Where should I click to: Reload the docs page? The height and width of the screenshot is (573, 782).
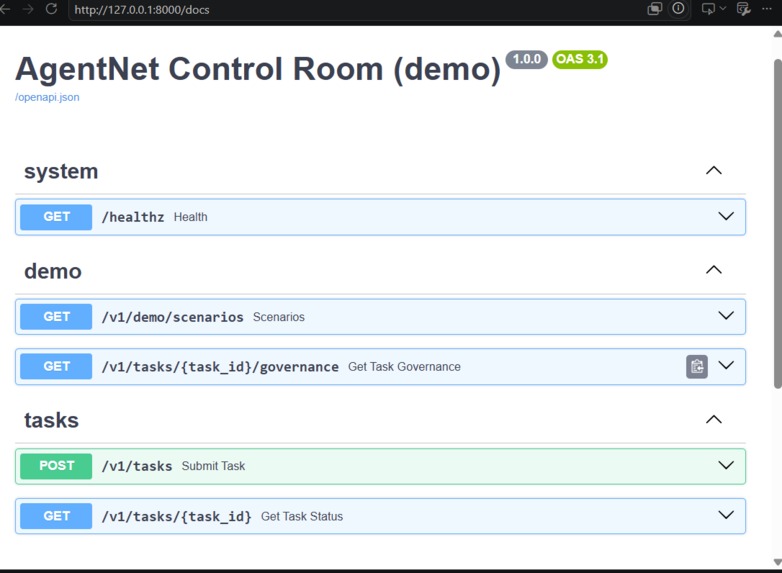point(51,9)
